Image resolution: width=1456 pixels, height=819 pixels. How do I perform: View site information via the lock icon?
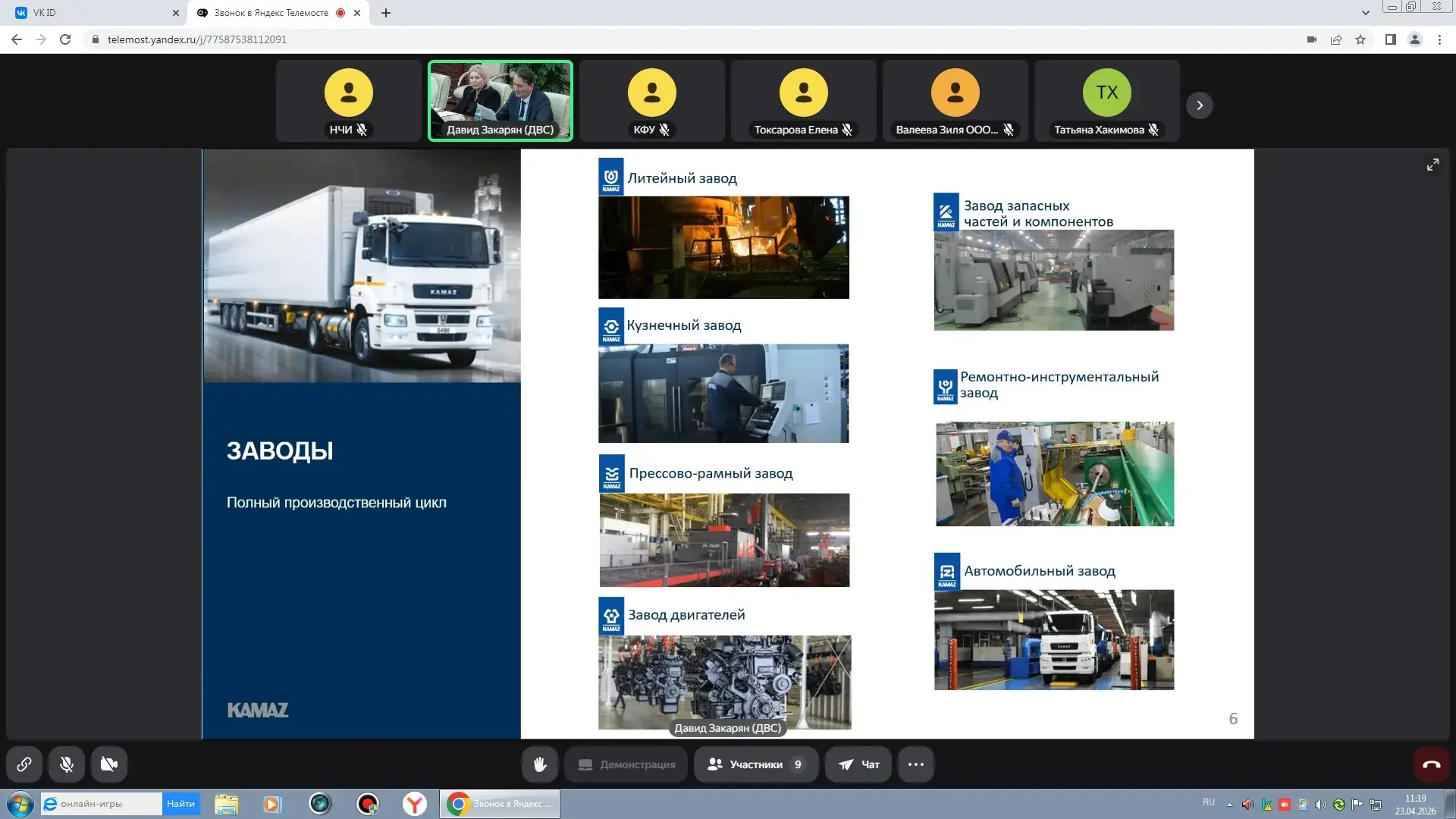[96, 39]
